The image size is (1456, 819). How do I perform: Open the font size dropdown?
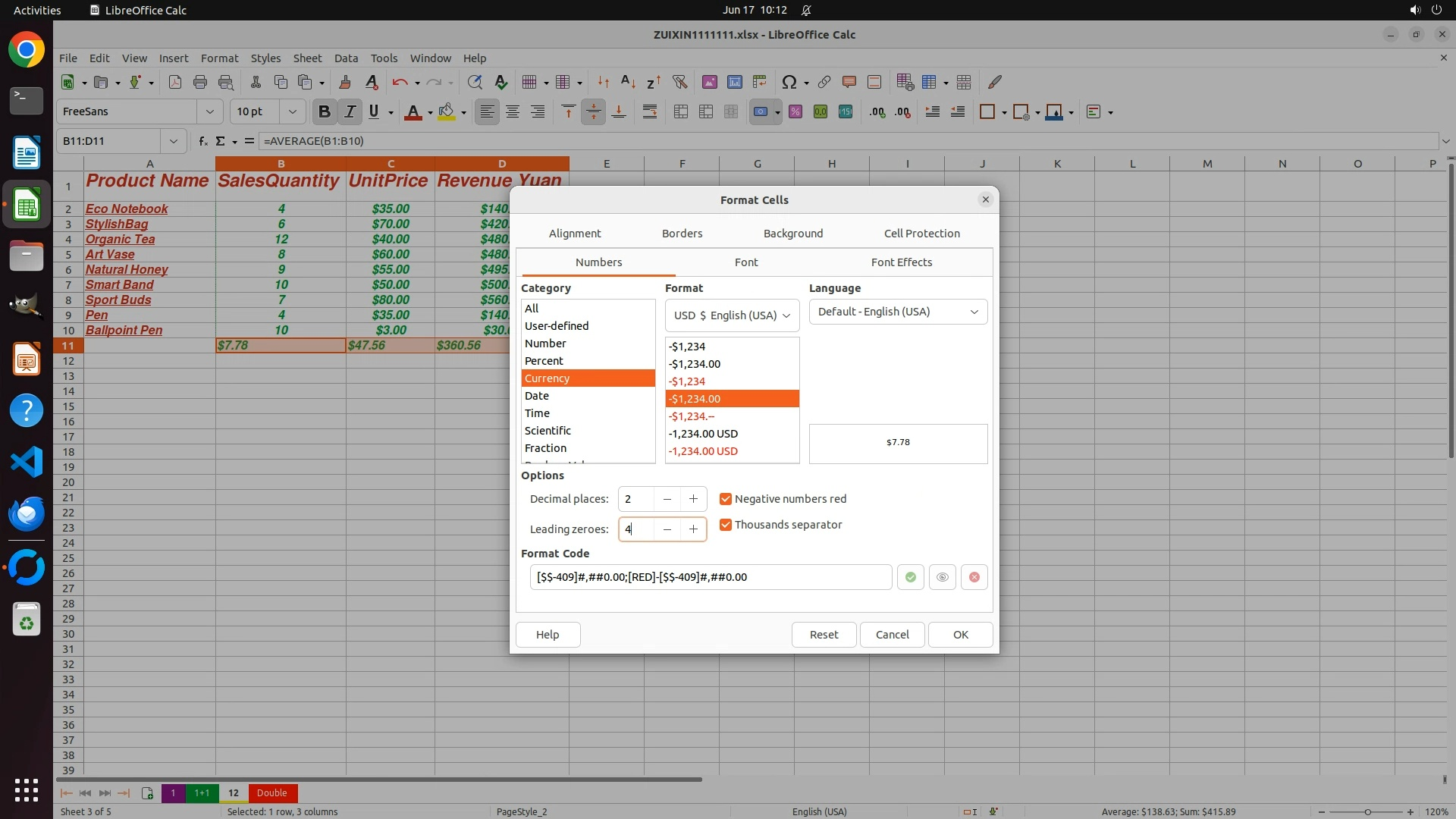tap(292, 111)
